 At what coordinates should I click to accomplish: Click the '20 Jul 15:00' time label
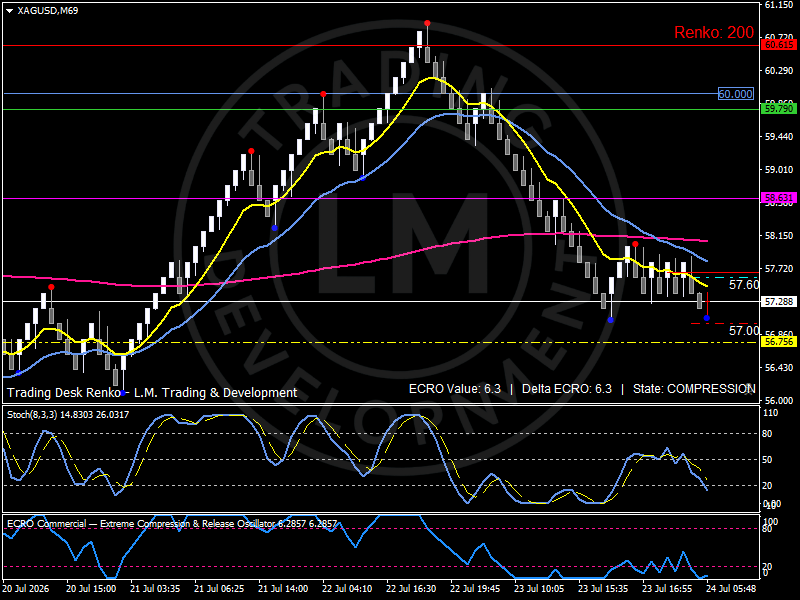pyautogui.click(x=91, y=588)
